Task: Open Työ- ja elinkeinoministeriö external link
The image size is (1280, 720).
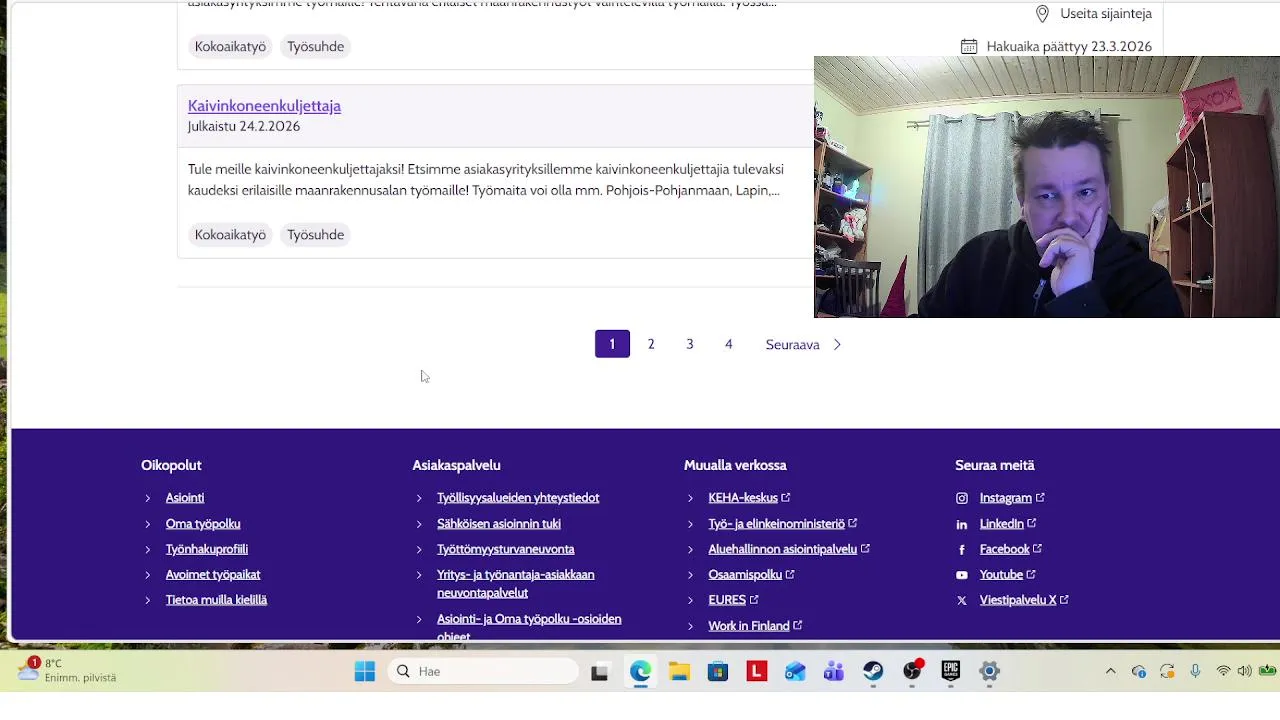Action: 783,524
